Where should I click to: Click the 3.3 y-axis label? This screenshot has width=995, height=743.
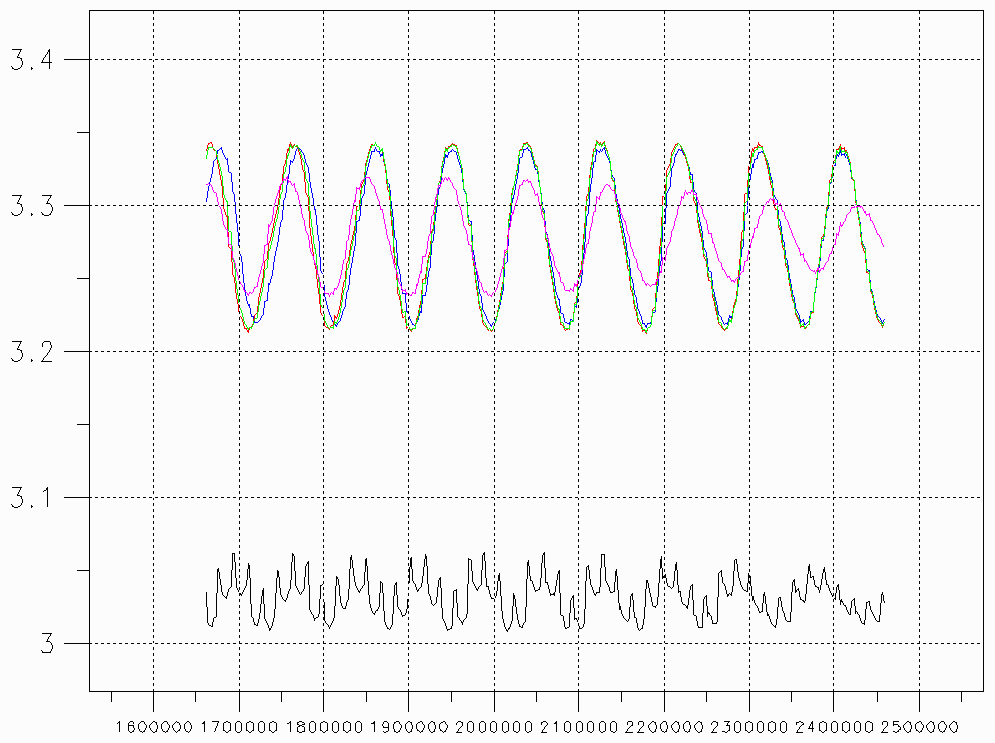(x=32, y=206)
